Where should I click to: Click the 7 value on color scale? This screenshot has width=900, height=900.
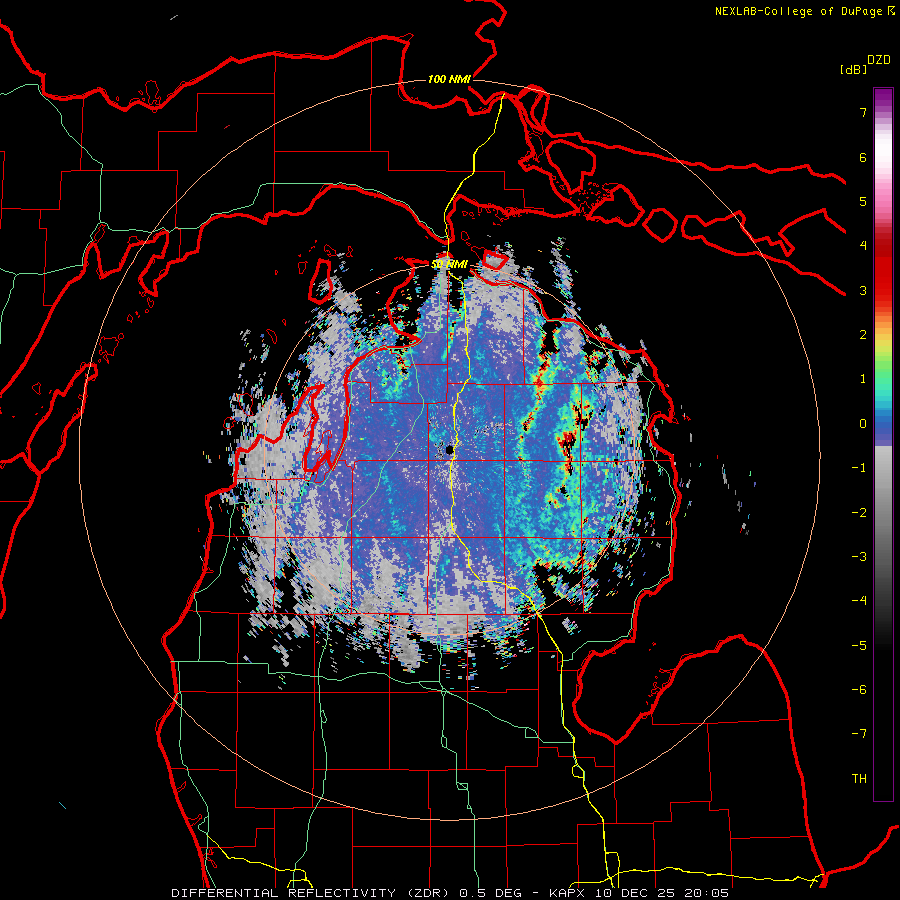(x=863, y=112)
